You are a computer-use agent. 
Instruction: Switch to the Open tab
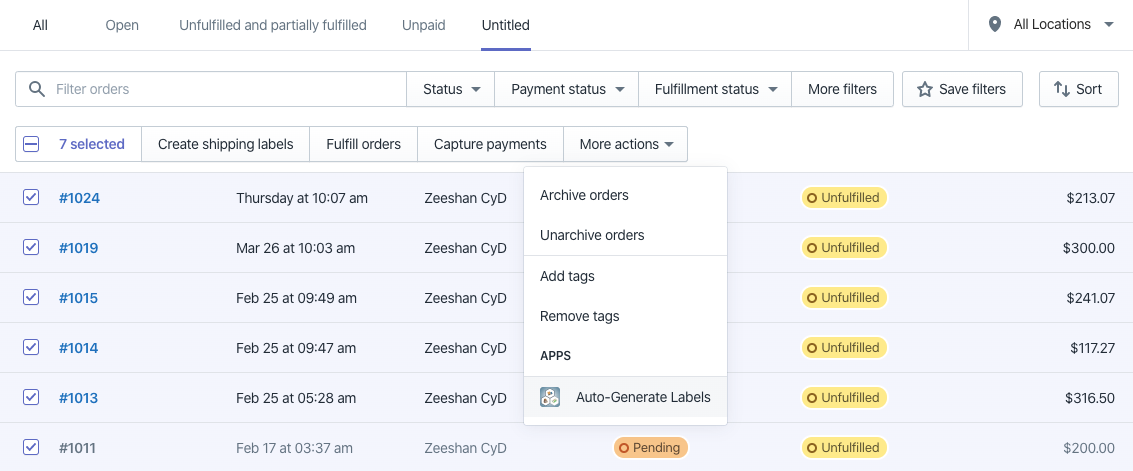[x=122, y=25]
